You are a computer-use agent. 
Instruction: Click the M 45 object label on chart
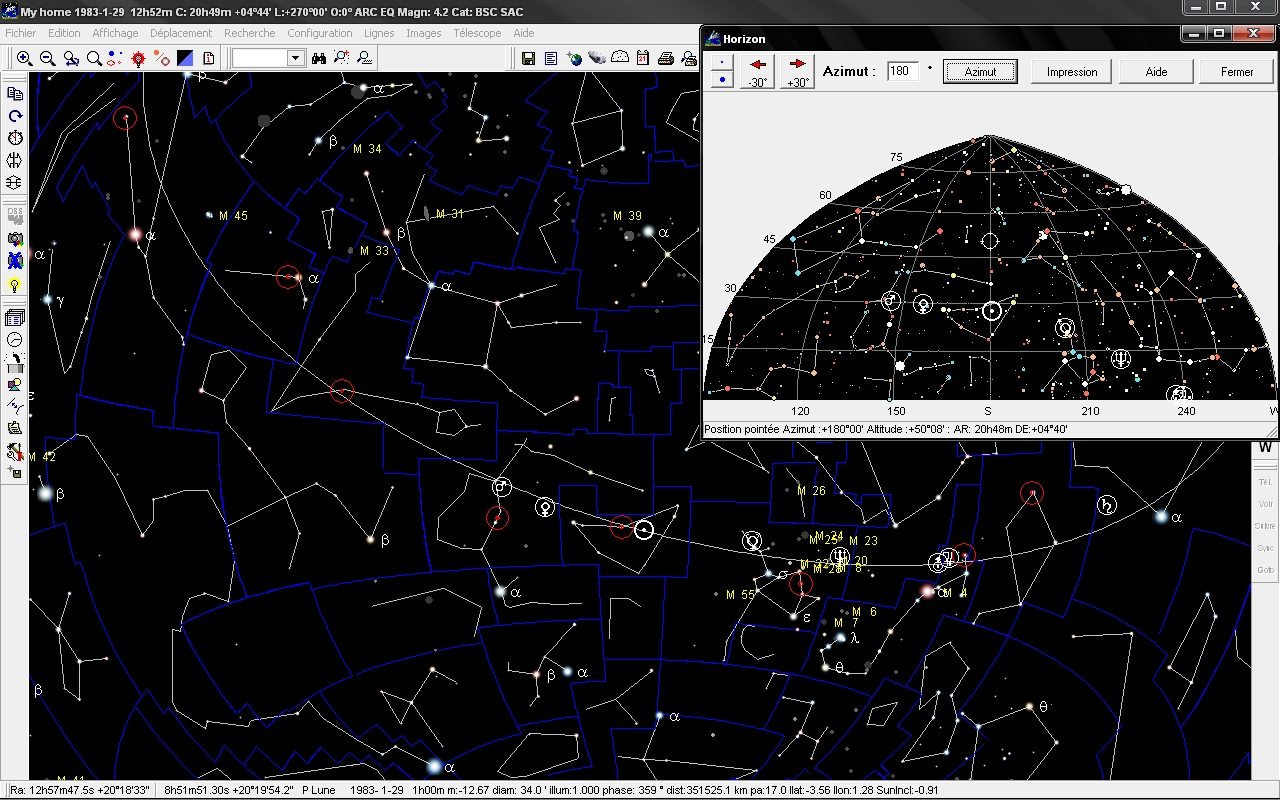[x=232, y=216]
